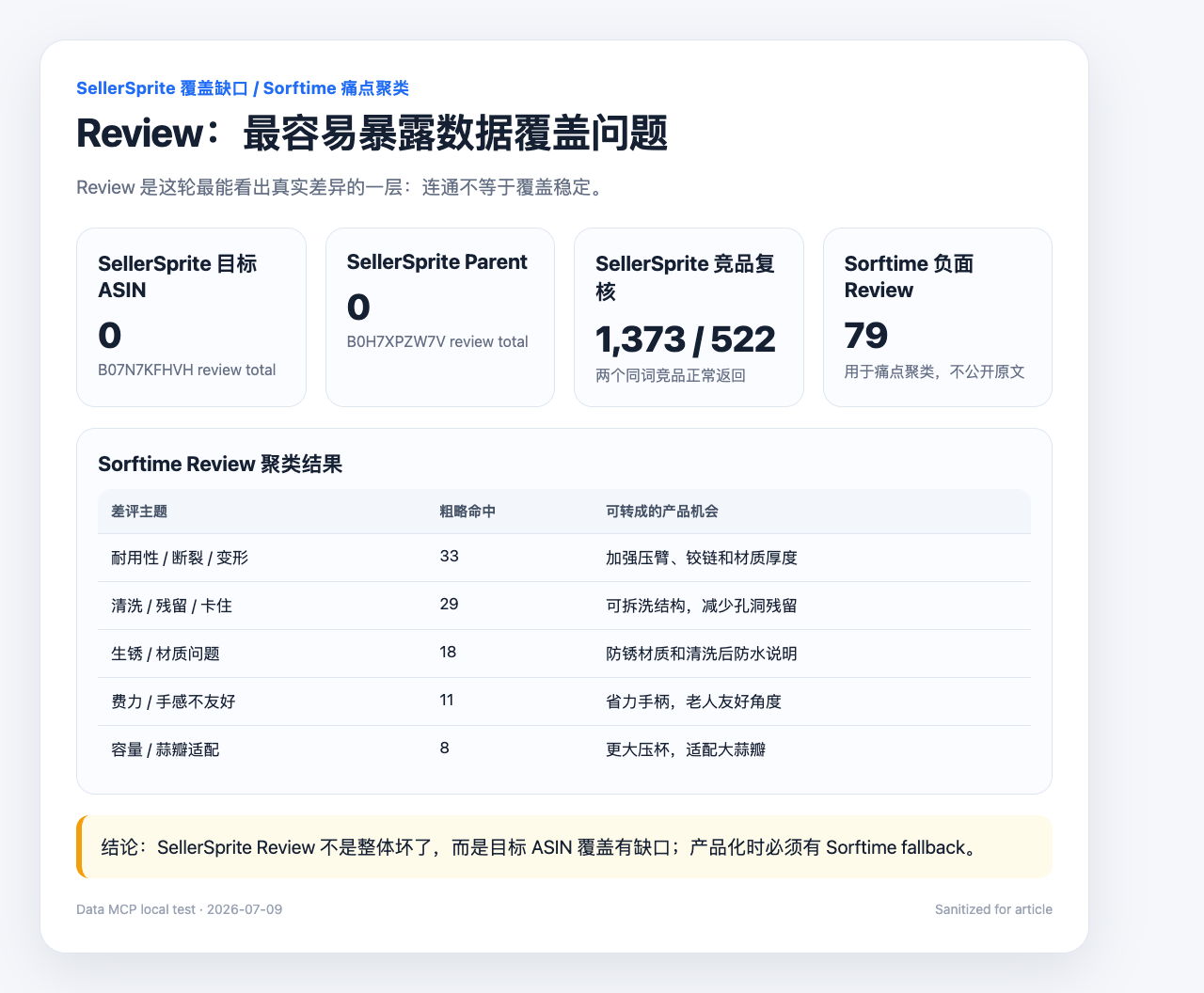Click '更大压杯，适配大蒜瓣' cell
Viewport: 1204px width, 993px height.
click(686, 749)
